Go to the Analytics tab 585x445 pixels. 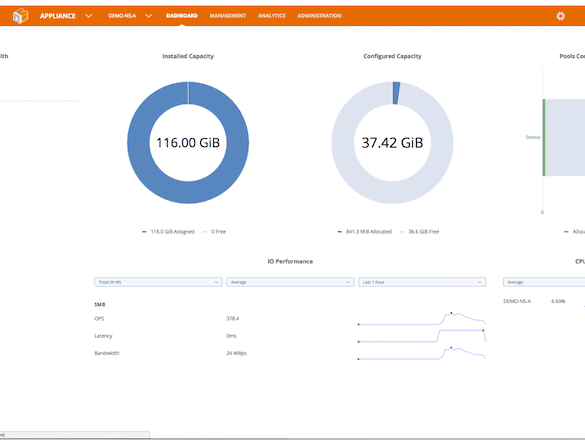coord(272,16)
